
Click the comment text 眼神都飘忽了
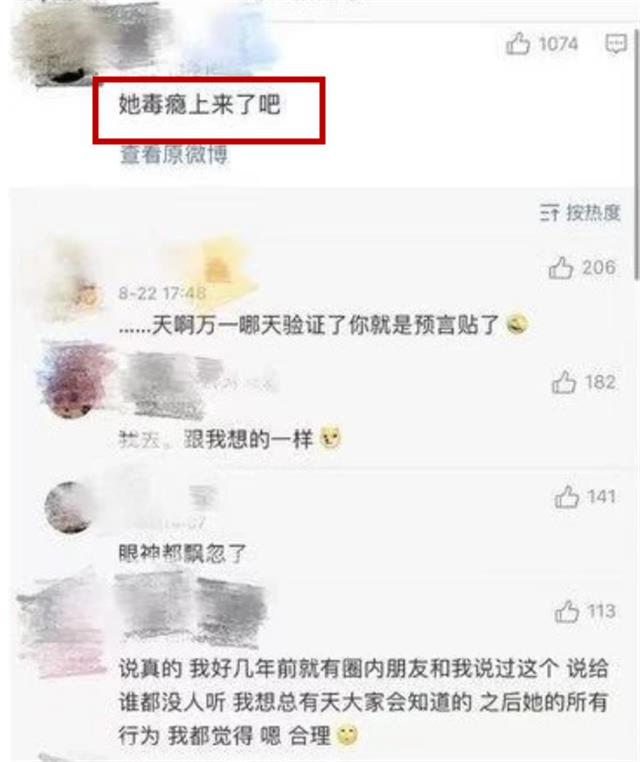tap(183, 554)
